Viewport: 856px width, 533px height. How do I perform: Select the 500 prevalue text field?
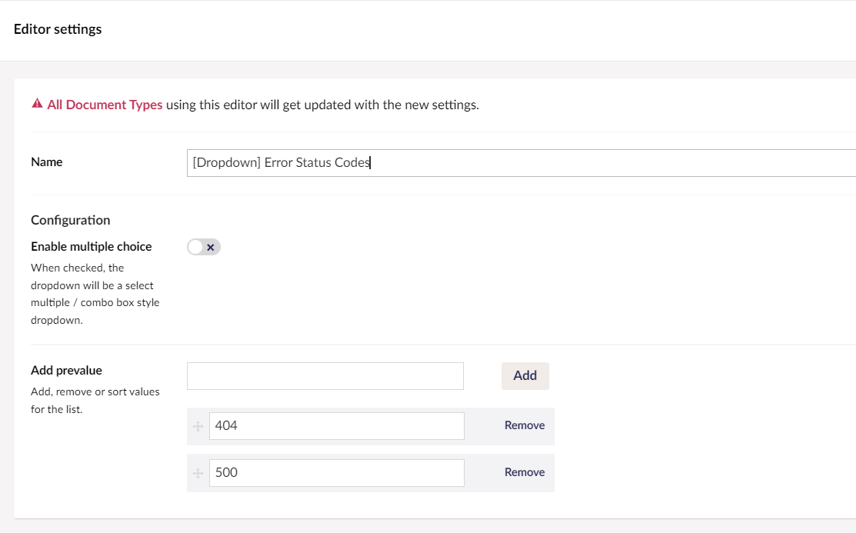click(337, 473)
